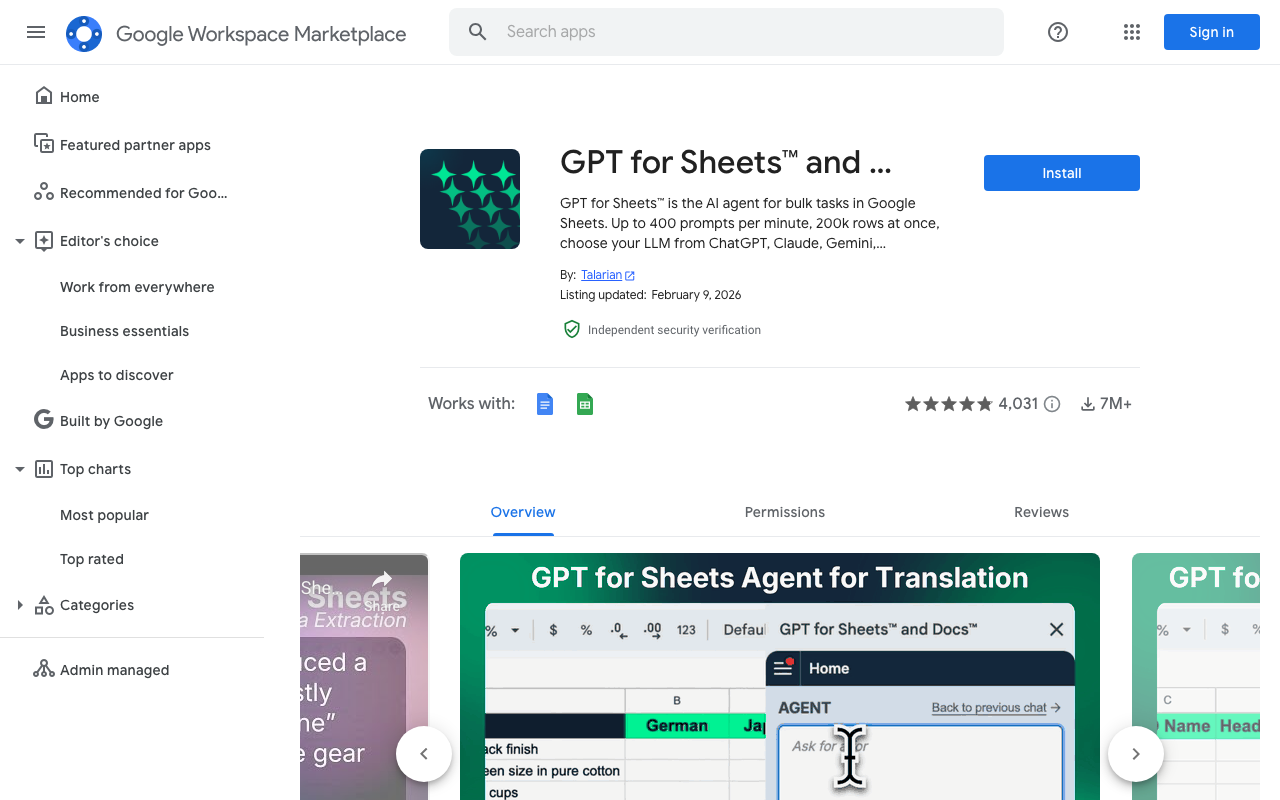Open the Reviews tab

pyautogui.click(x=1041, y=512)
